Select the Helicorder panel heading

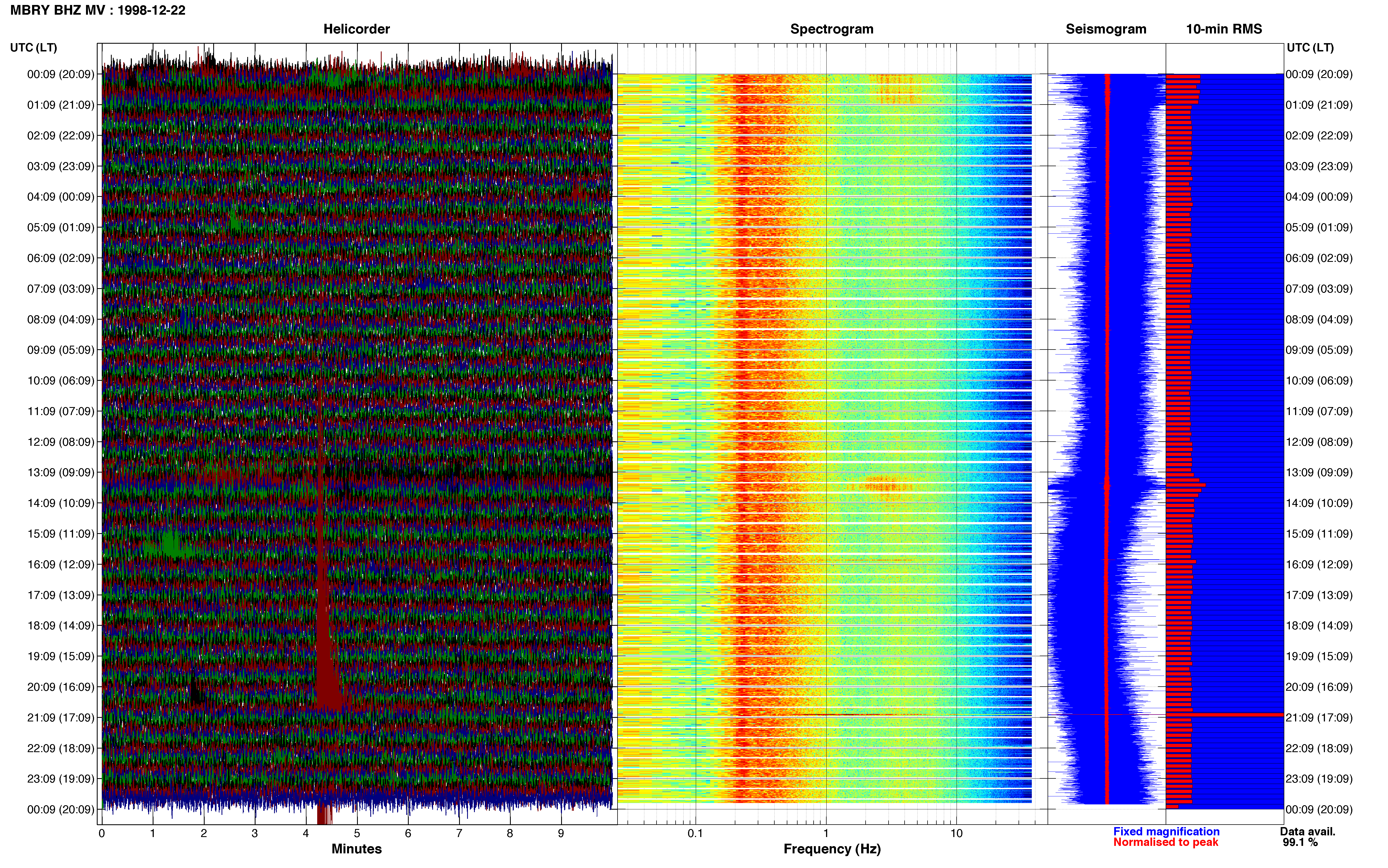tap(356, 29)
